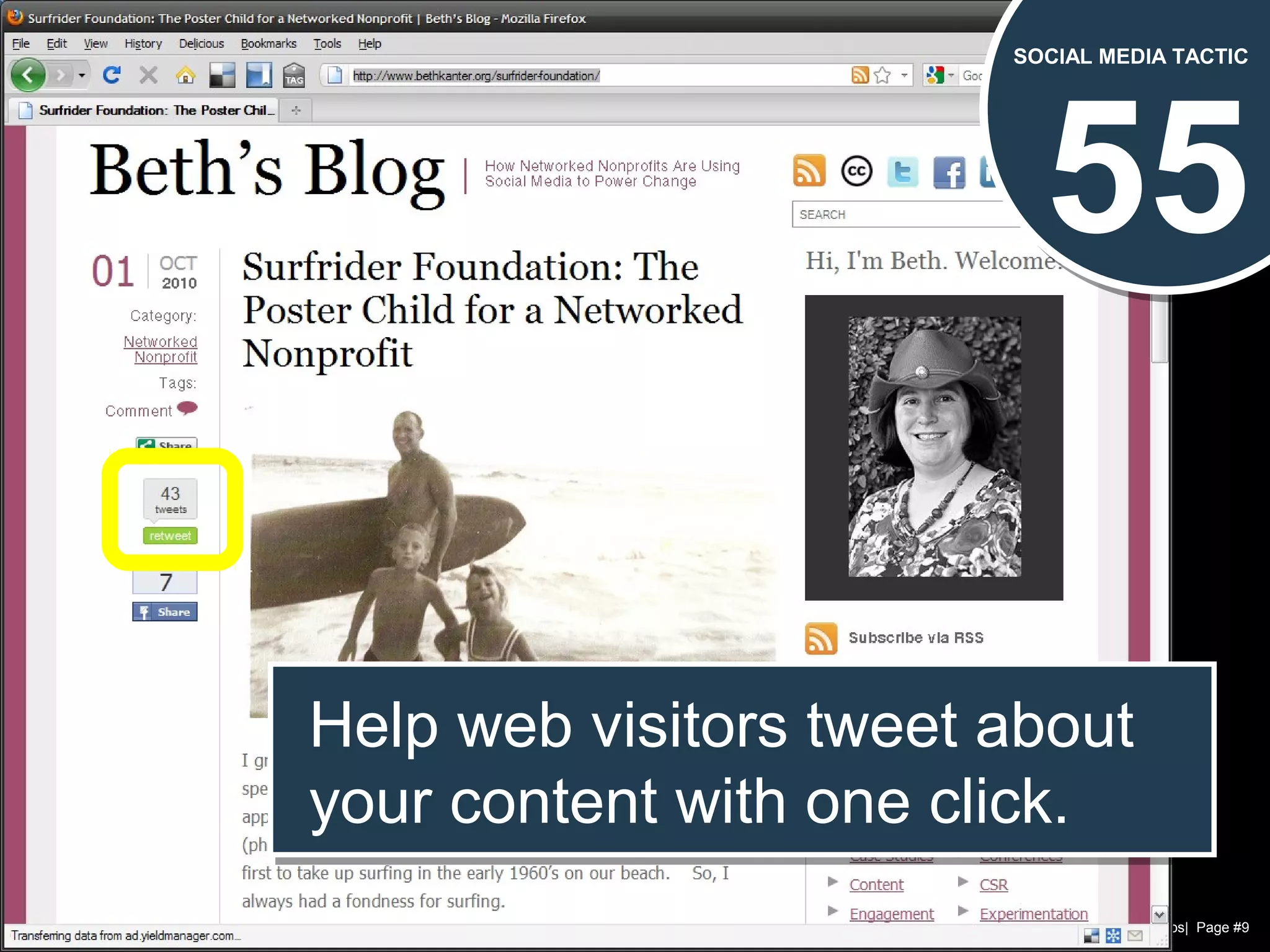Open the CSR category link
Screen dimensions: 1270x952
pyautogui.click(x=993, y=884)
